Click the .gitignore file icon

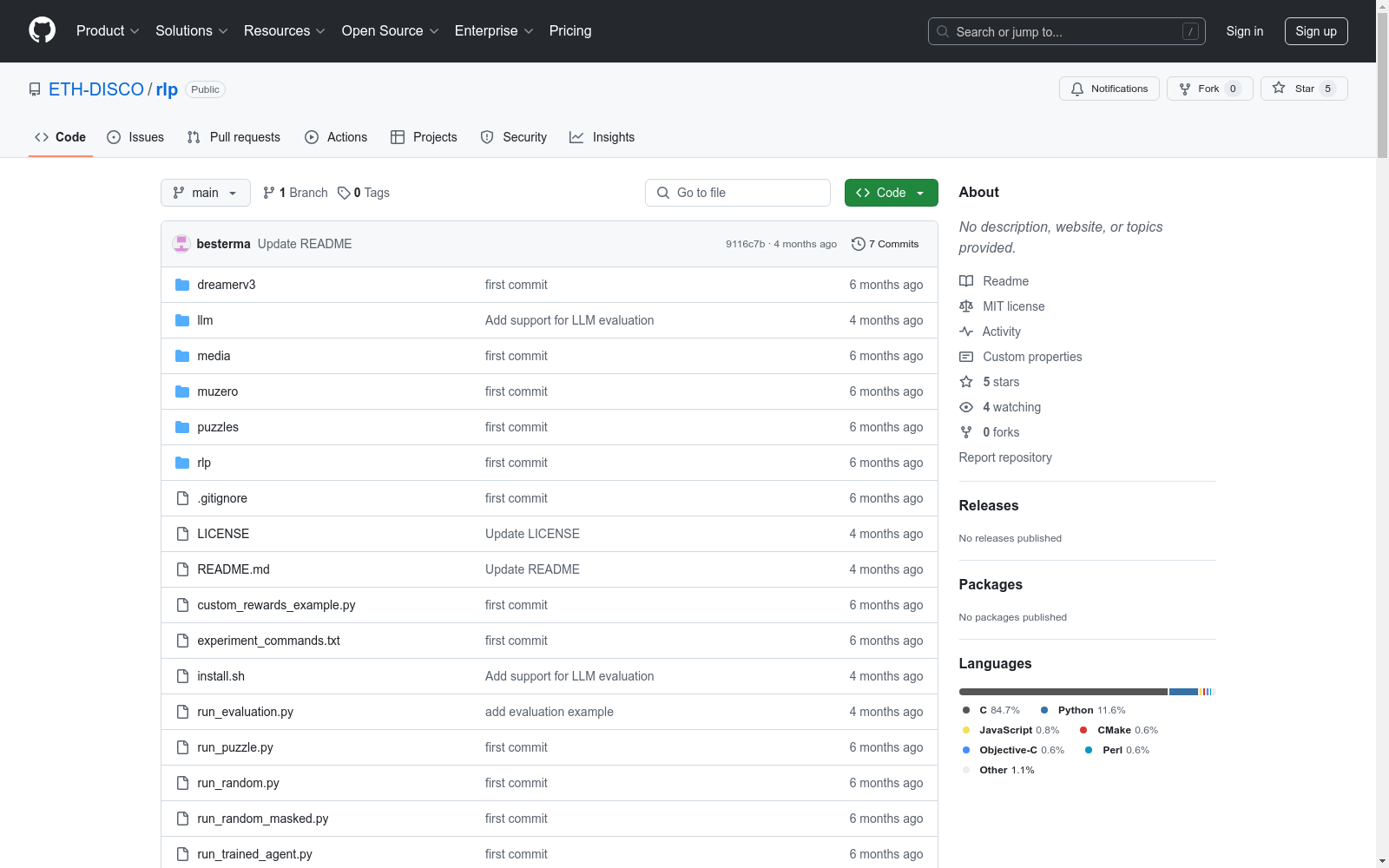pos(182,498)
